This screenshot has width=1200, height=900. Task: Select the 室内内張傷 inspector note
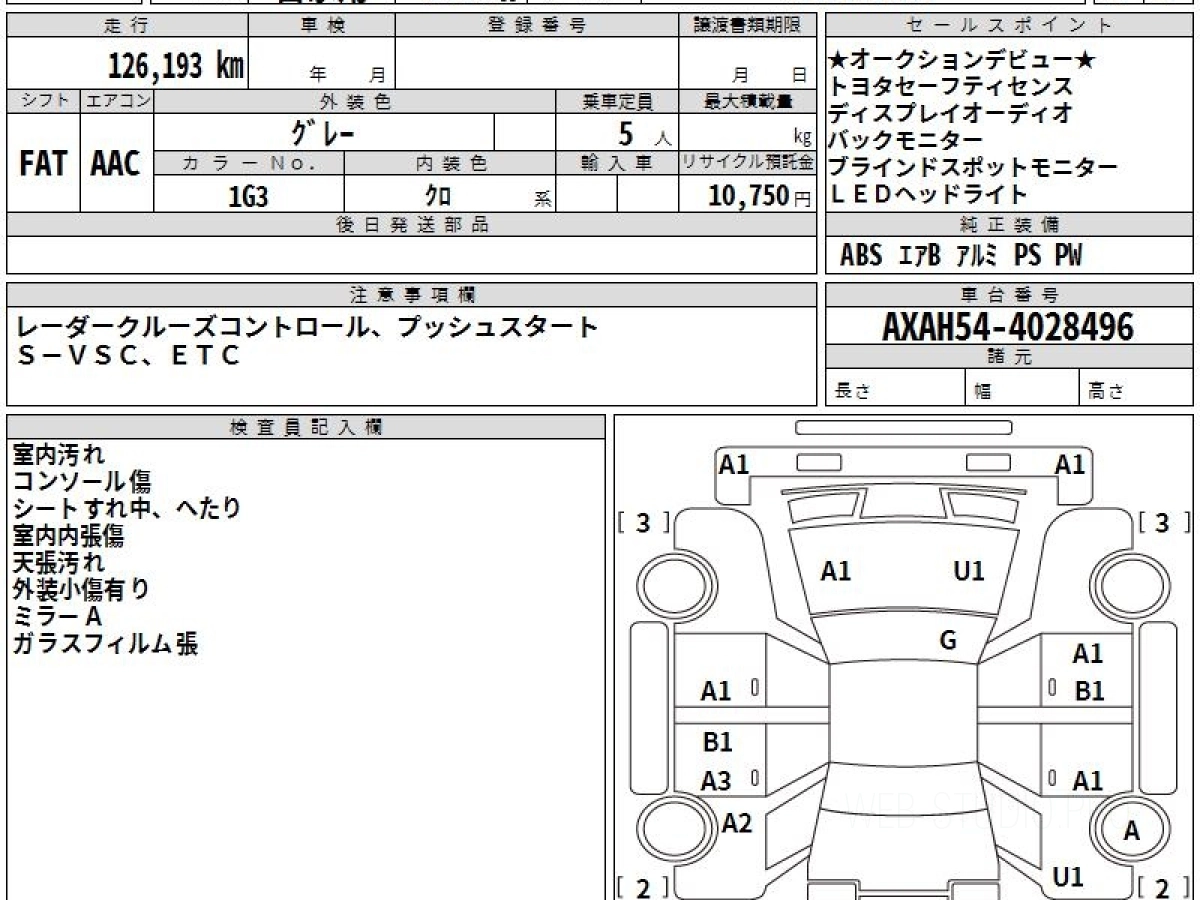click(69, 536)
